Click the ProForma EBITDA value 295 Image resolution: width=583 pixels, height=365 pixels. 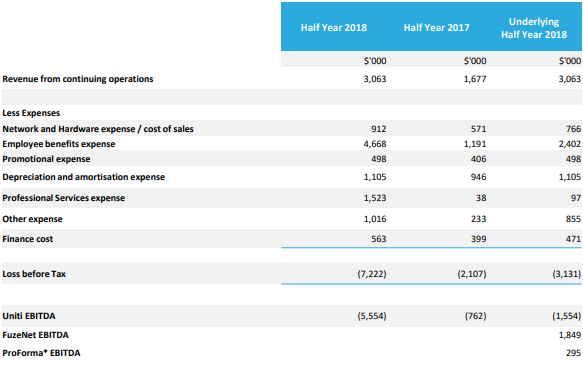click(573, 353)
